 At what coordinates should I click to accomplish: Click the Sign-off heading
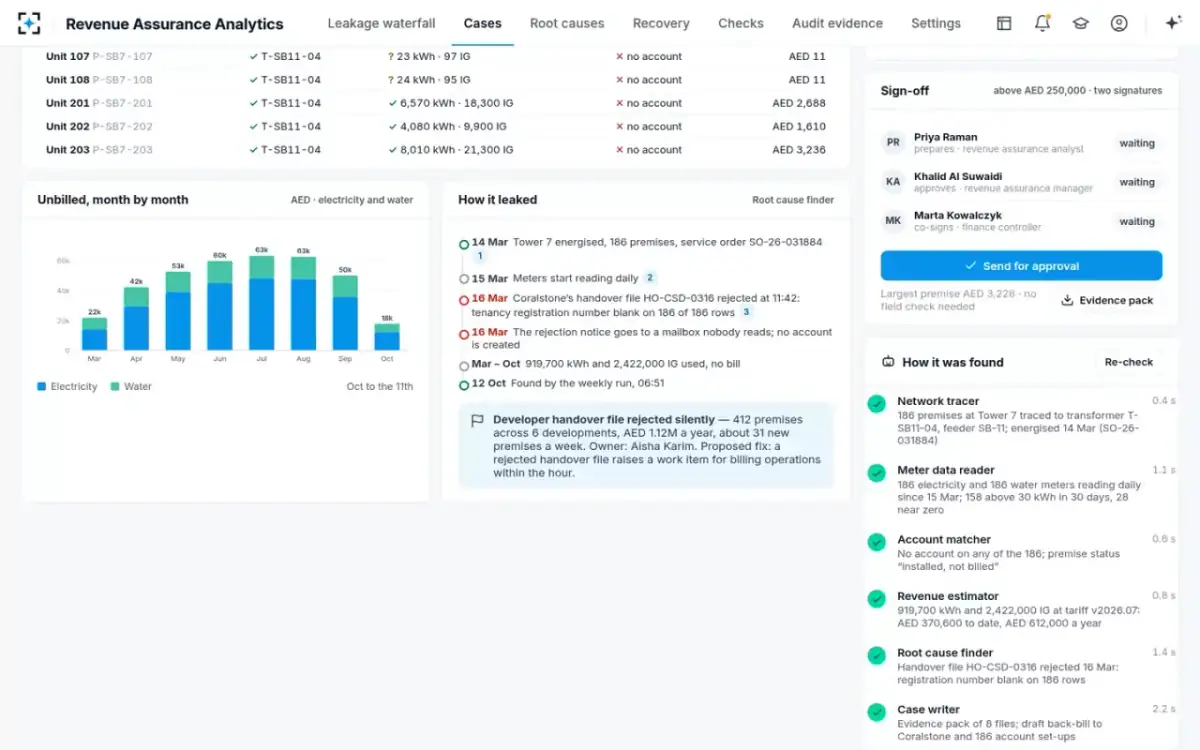(905, 91)
